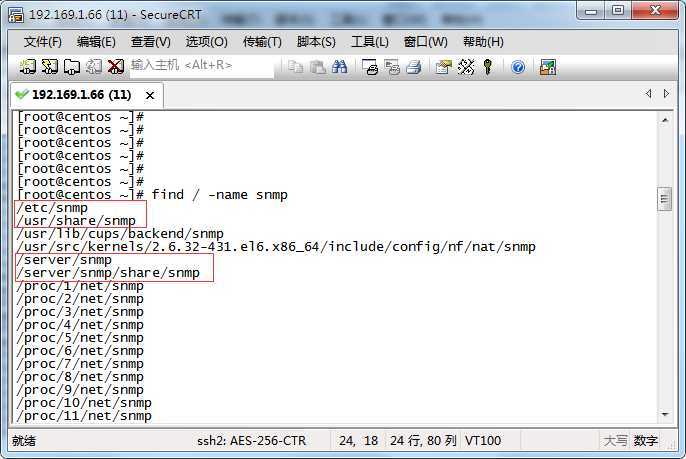Open Session Options toolbar icon

[x=444, y=67]
